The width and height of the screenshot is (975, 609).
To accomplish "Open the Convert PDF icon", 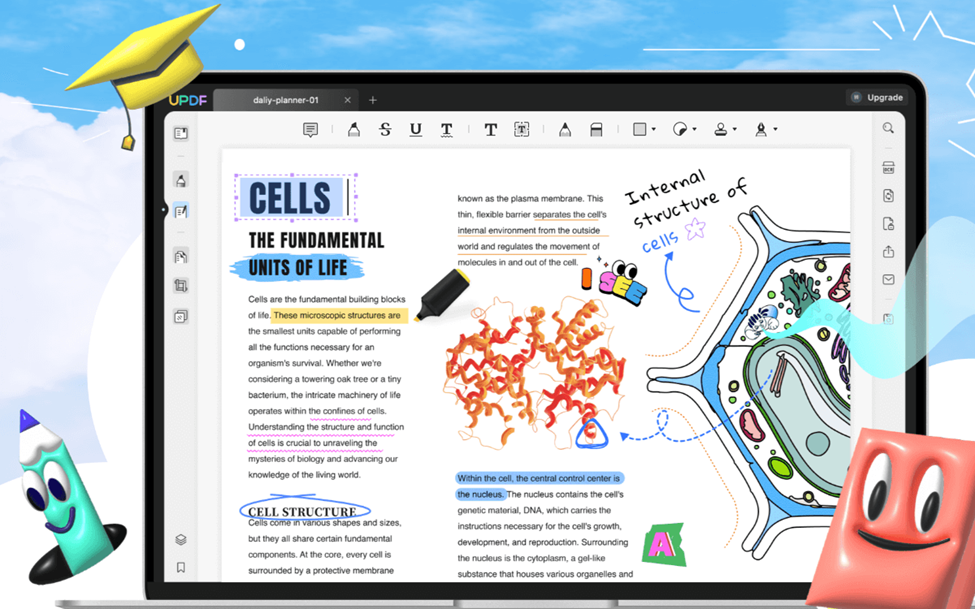I will [x=889, y=195].
